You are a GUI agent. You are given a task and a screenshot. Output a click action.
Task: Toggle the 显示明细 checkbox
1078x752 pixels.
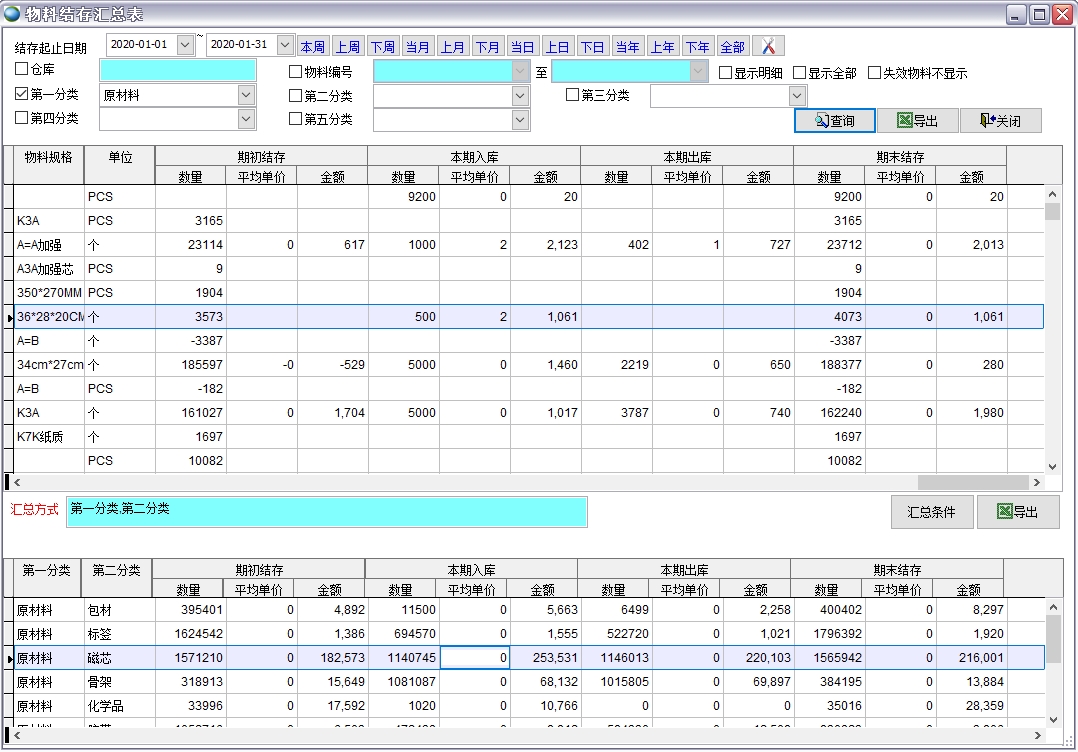coord(726,73)
